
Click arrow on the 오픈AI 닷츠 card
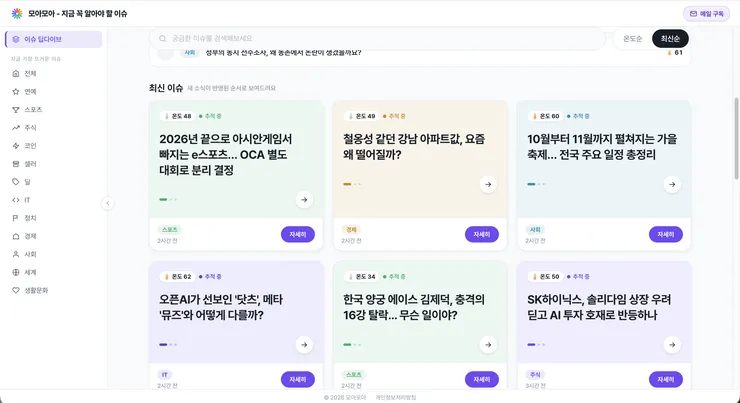pos(304,345)
